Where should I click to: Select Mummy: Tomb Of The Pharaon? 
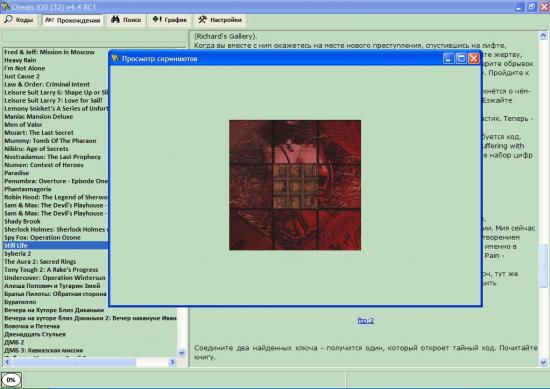pyautogui.click(x=50, y=141)
